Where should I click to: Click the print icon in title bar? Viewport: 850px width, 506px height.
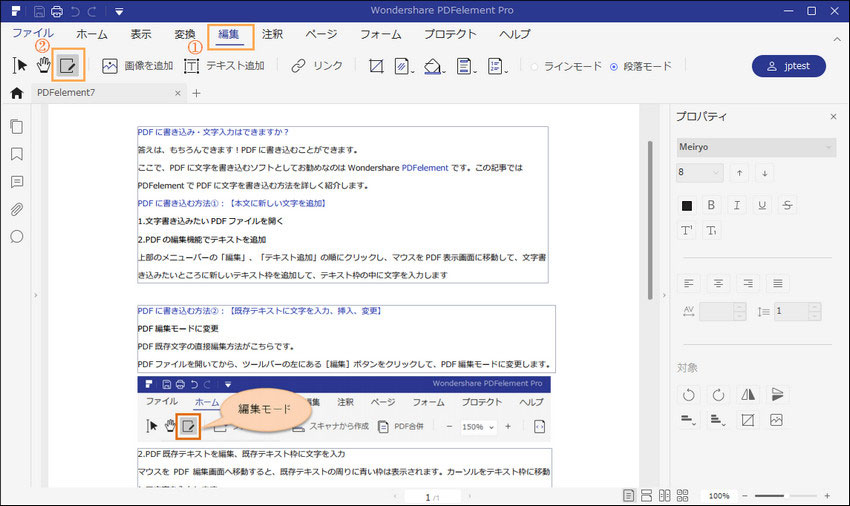coord(56,11)
